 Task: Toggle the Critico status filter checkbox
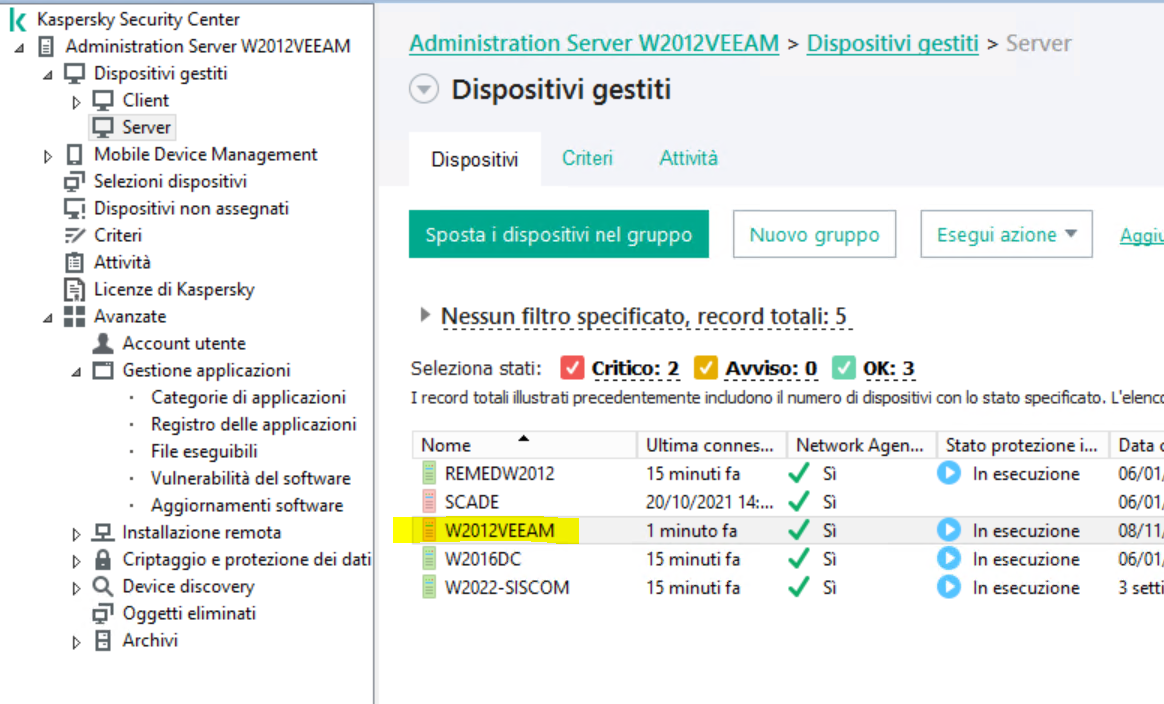click(x=572, y=368)
